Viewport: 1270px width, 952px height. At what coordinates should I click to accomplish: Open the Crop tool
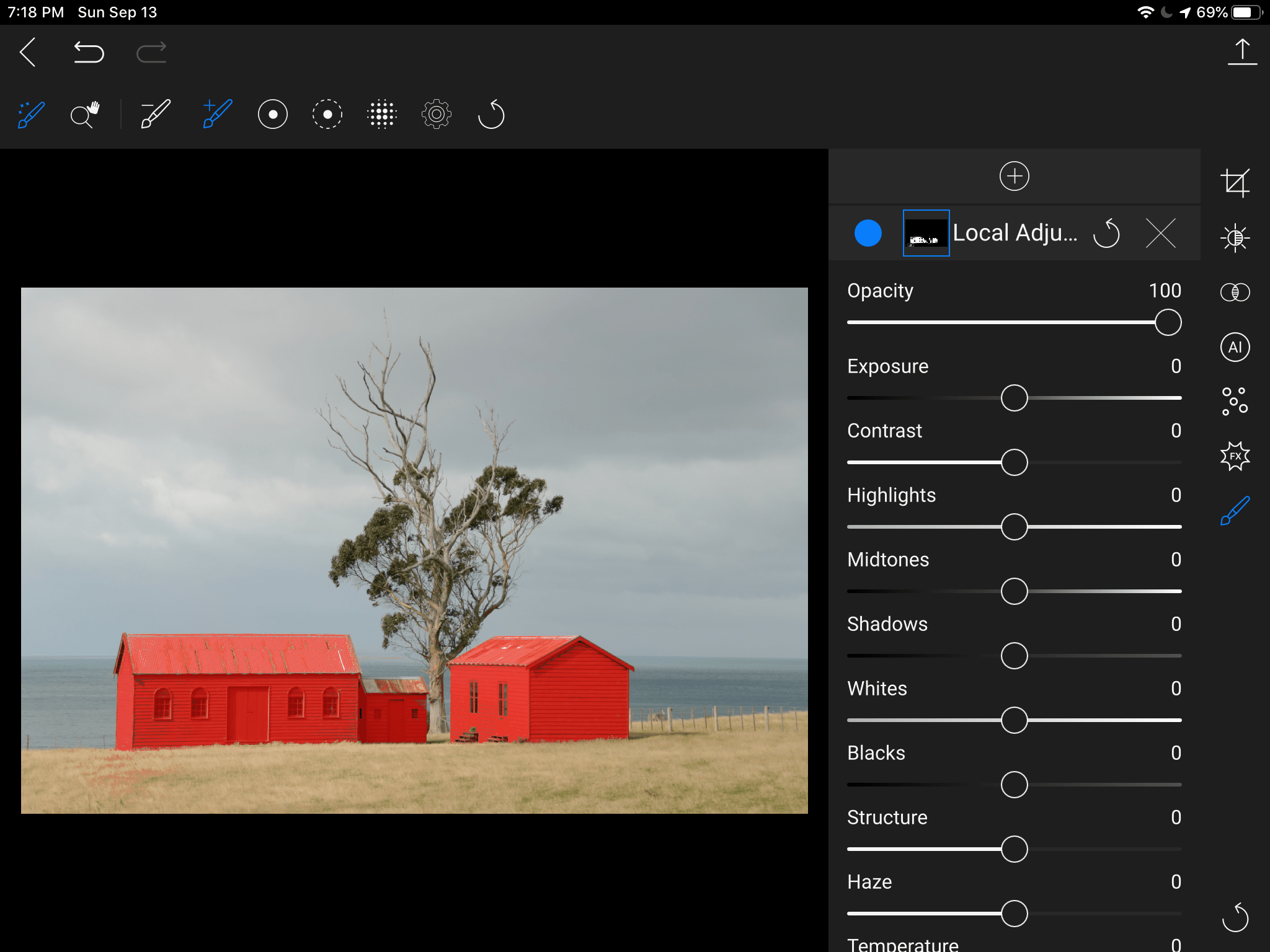(x=1235, y=183)
